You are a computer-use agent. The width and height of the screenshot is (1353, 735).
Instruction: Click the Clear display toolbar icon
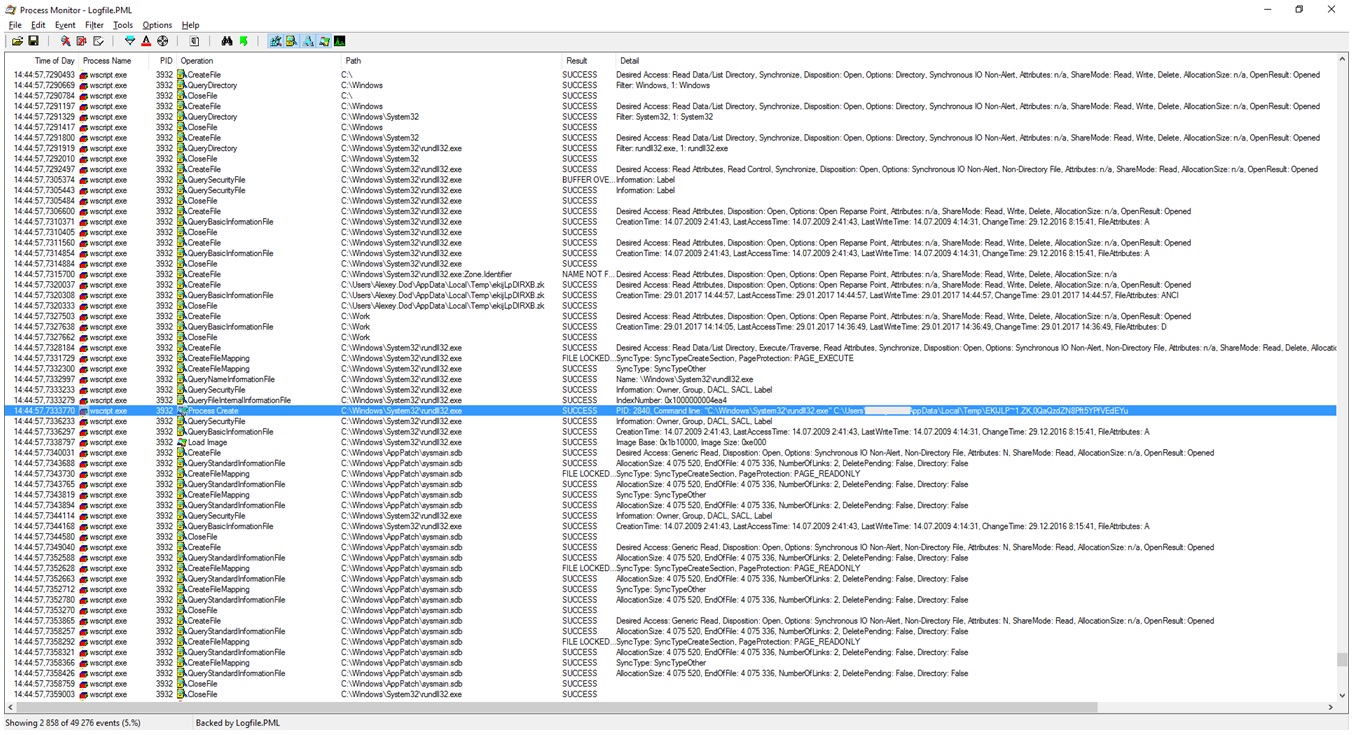(98, 41)
